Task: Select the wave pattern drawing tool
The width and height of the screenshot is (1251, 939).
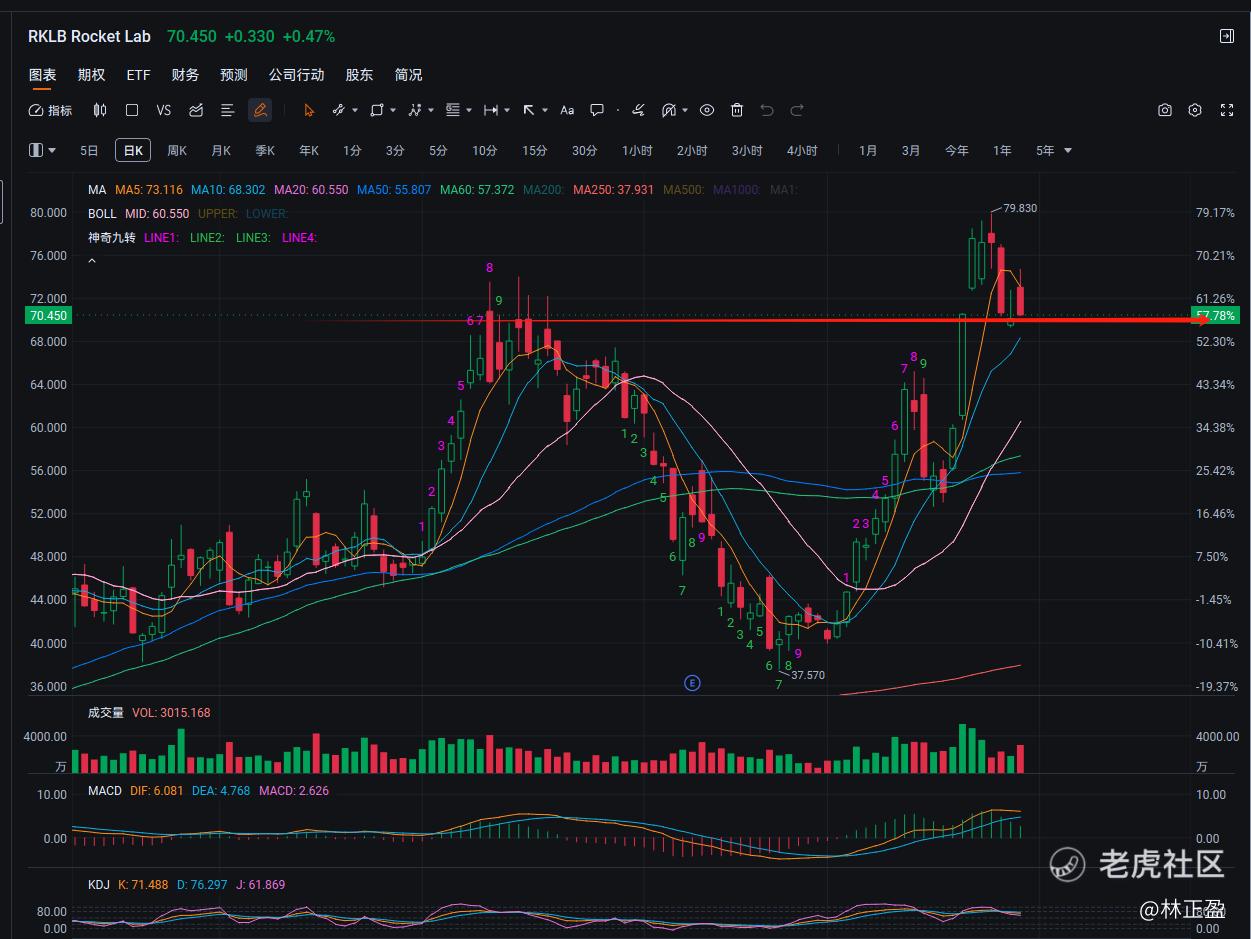Action: [x=415, y=110]
